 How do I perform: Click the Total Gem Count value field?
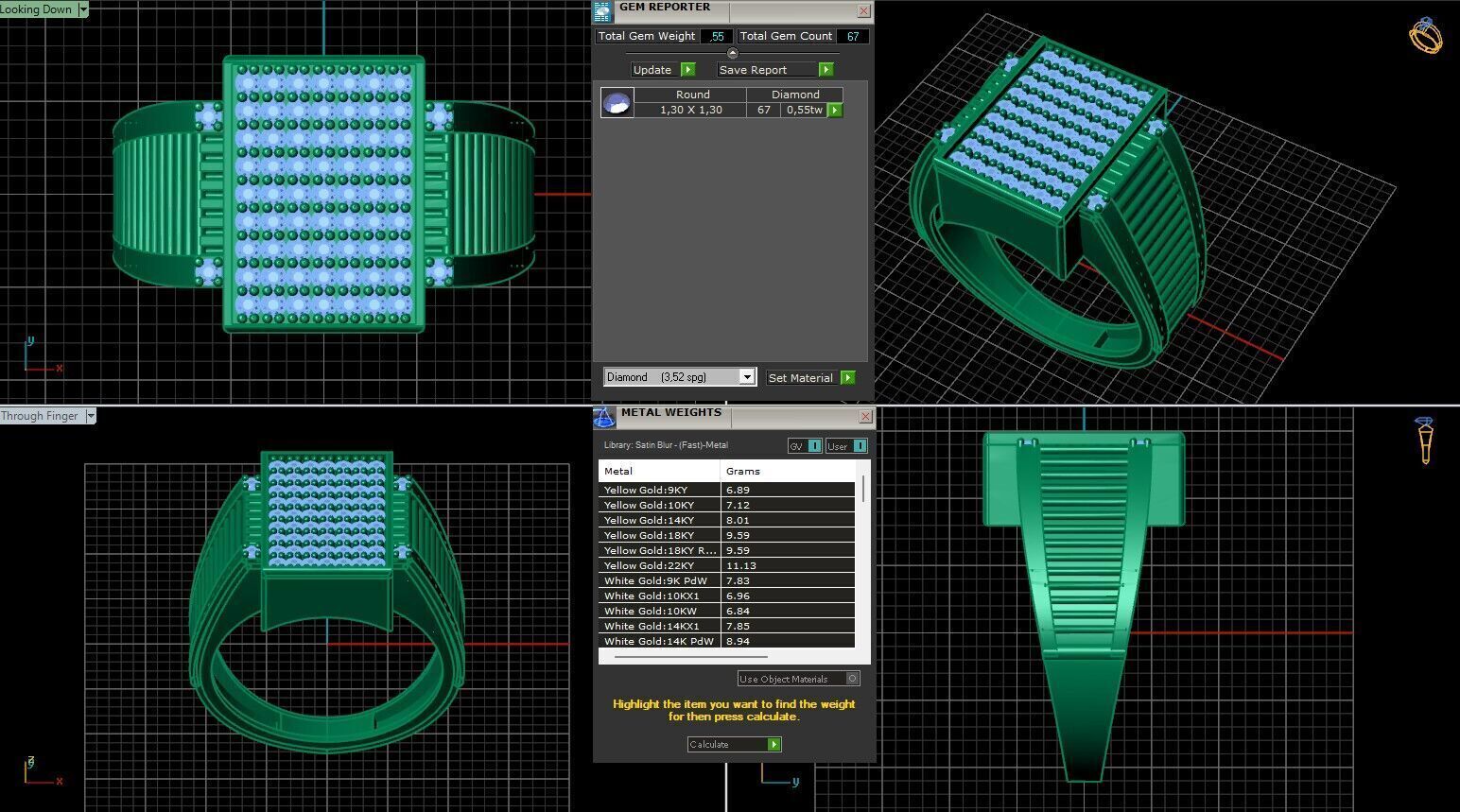[x=853, y=36]
